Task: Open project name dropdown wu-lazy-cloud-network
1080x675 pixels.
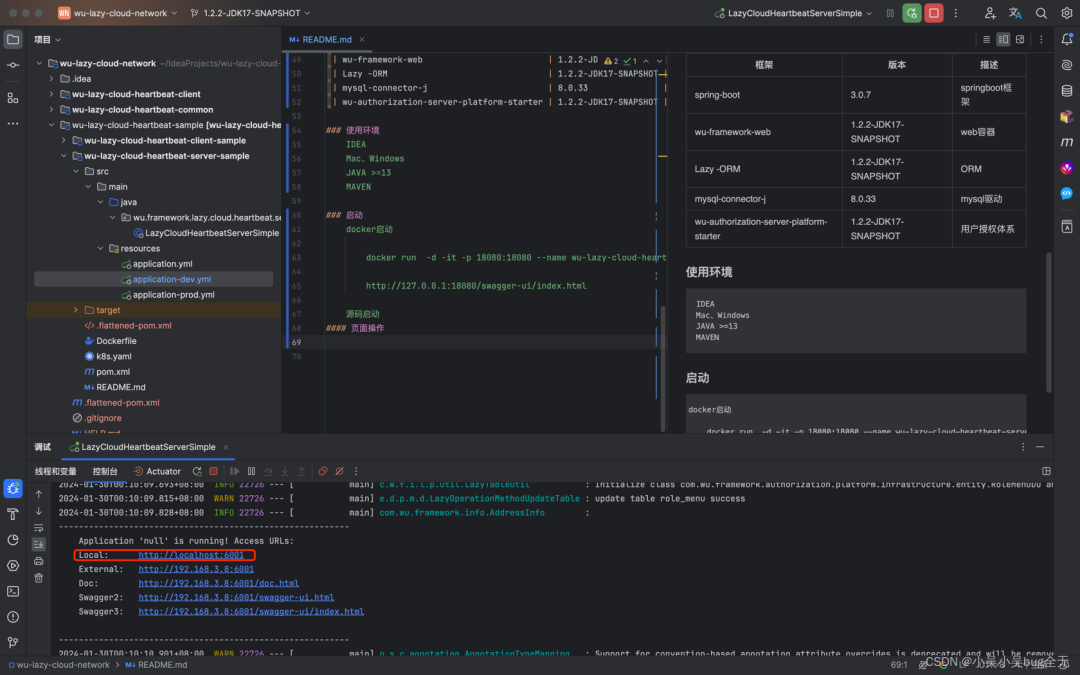Action: tap(118, 13)
